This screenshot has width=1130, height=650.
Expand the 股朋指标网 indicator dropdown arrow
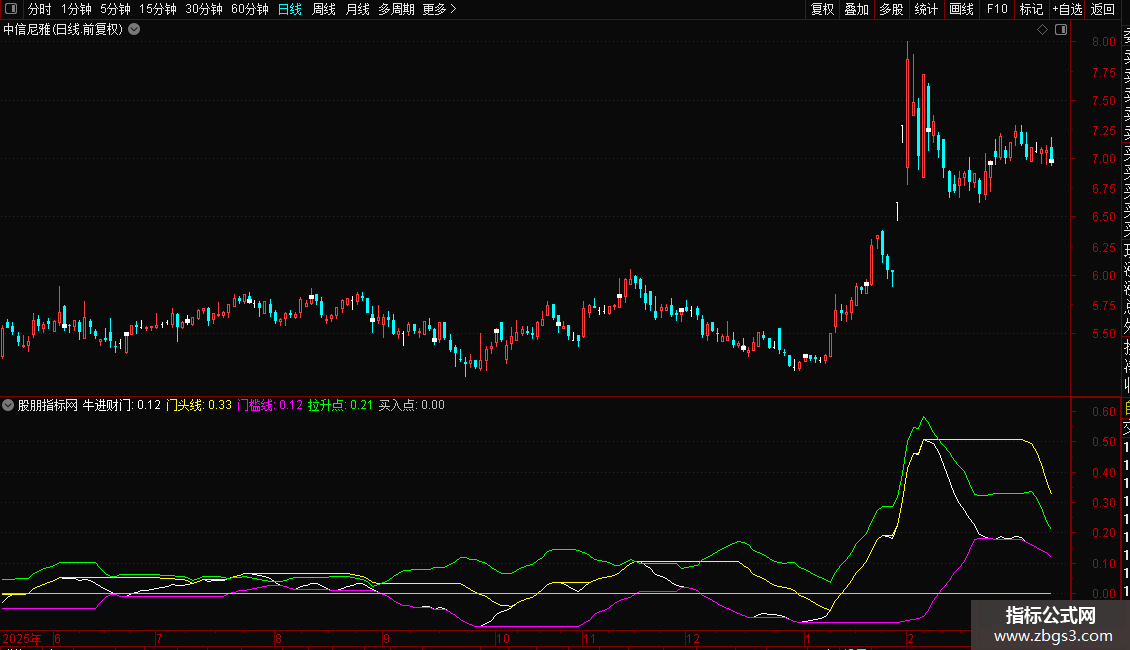(9, 406)
